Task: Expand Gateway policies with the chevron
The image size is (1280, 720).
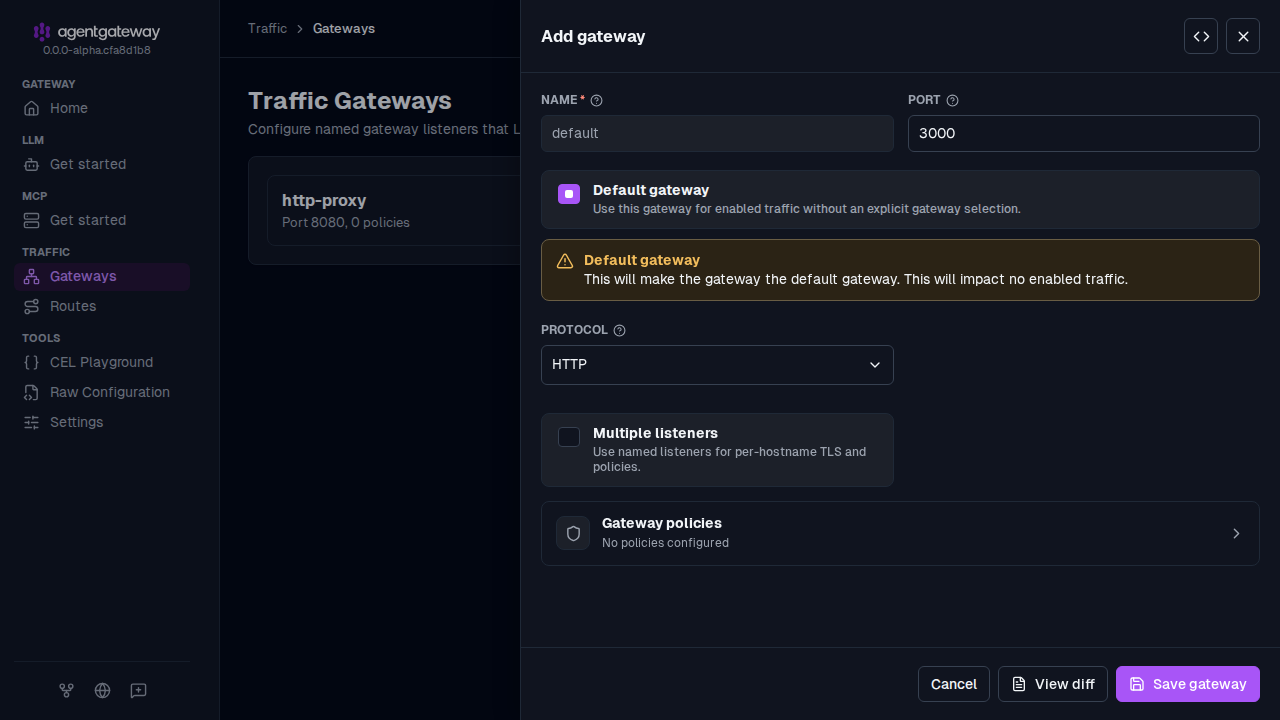Action: coord(1236,533)
